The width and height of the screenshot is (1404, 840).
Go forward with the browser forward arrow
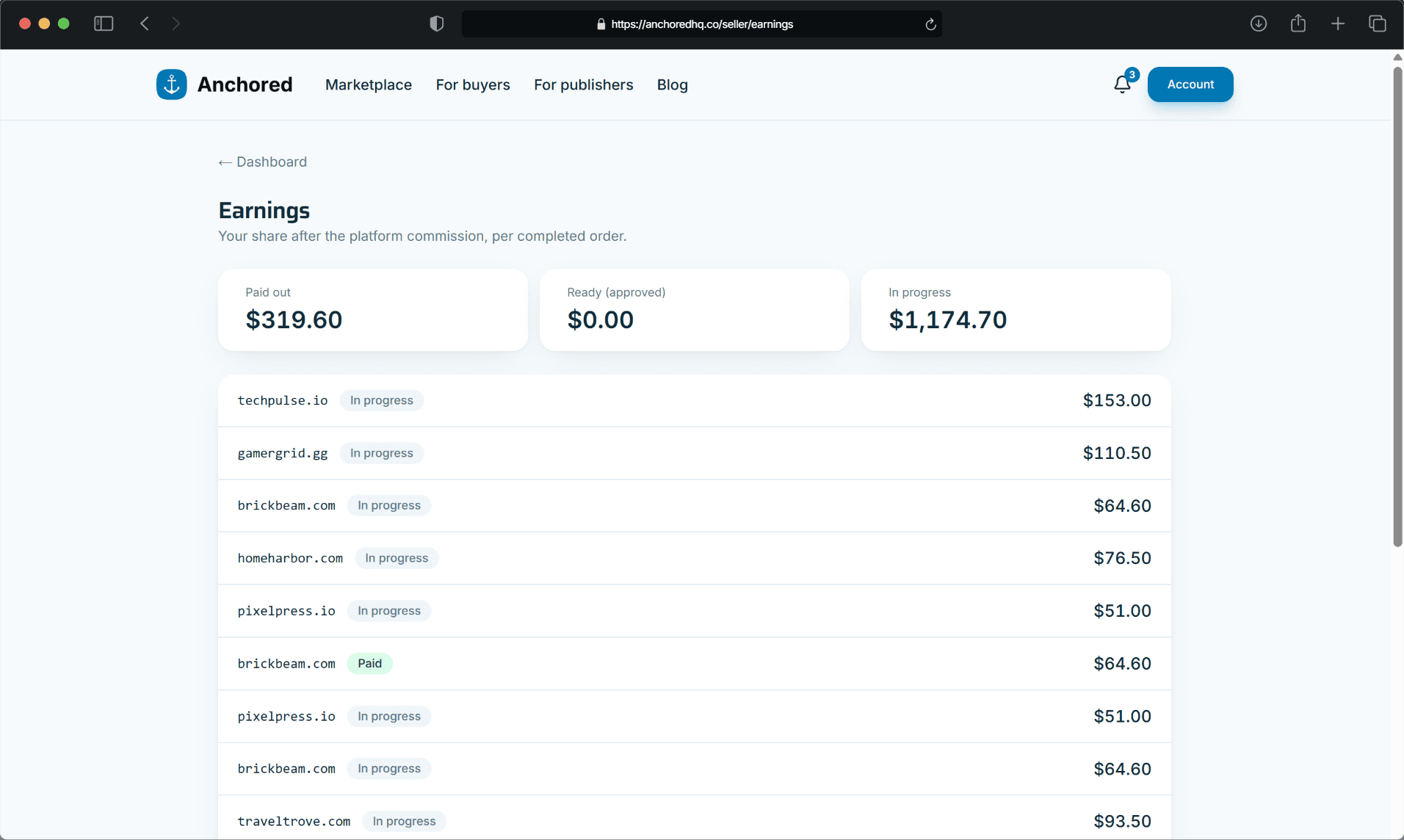pyautogui.click(x=175, y=23)
